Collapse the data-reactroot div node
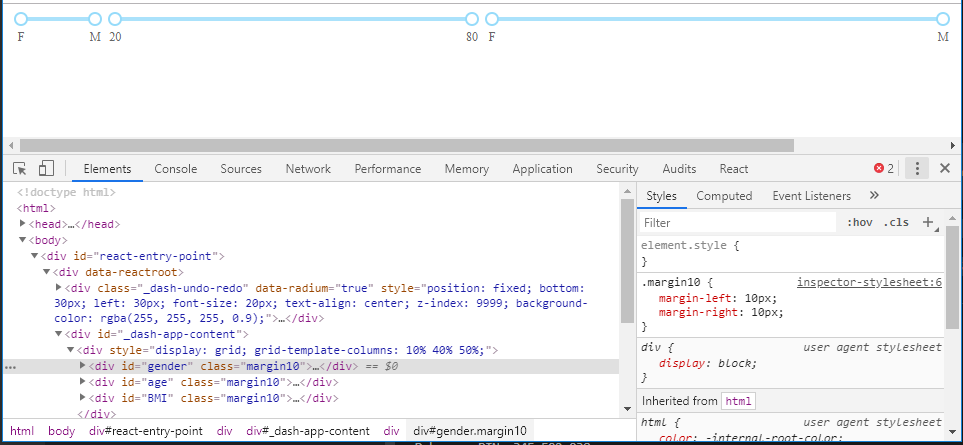Image resolution: width=963 pixels, height=445 pixels. tap(47, 271)
